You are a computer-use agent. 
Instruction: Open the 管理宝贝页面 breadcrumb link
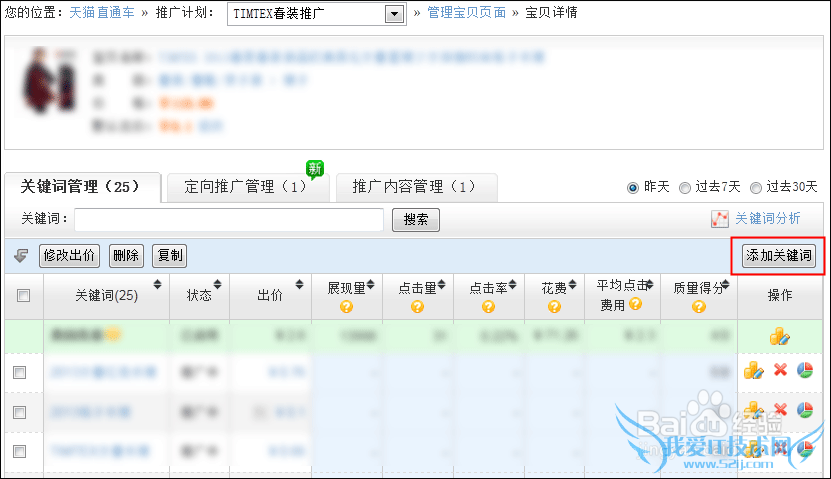466,13
